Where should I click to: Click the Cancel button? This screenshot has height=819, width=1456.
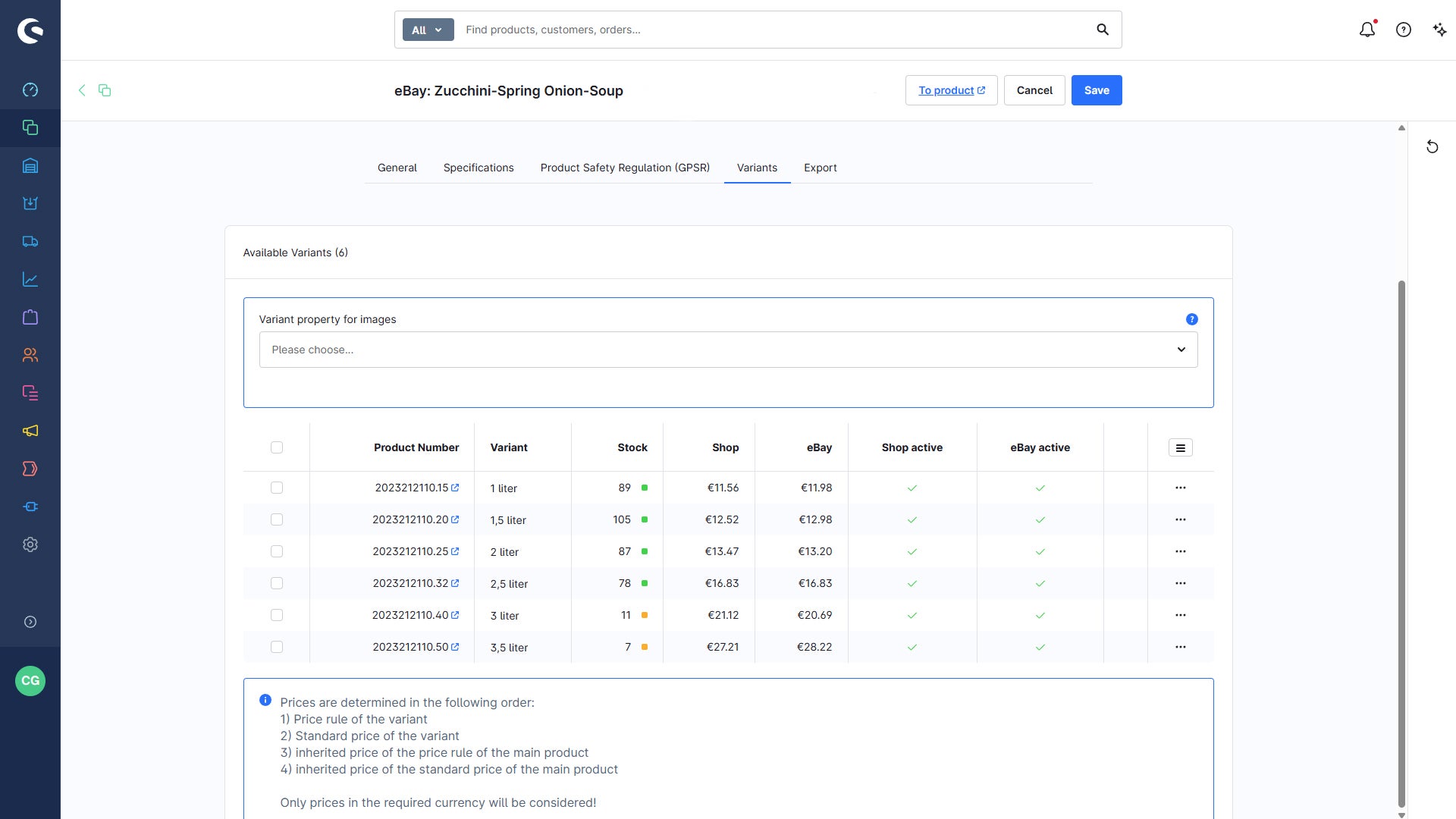pos(1034,90)
